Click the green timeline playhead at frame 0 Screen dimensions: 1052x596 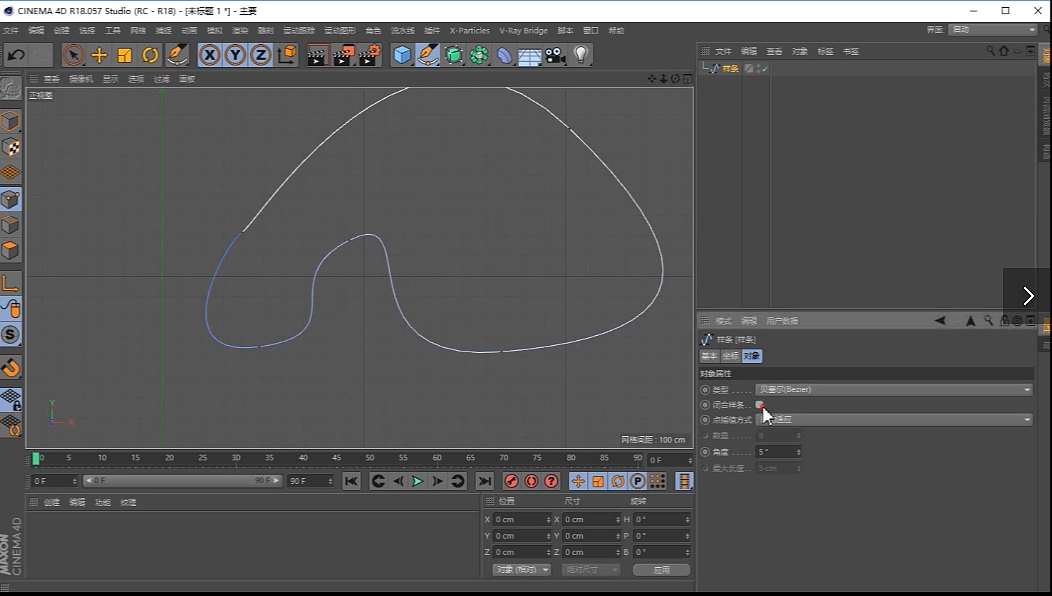tap(36, 458)
